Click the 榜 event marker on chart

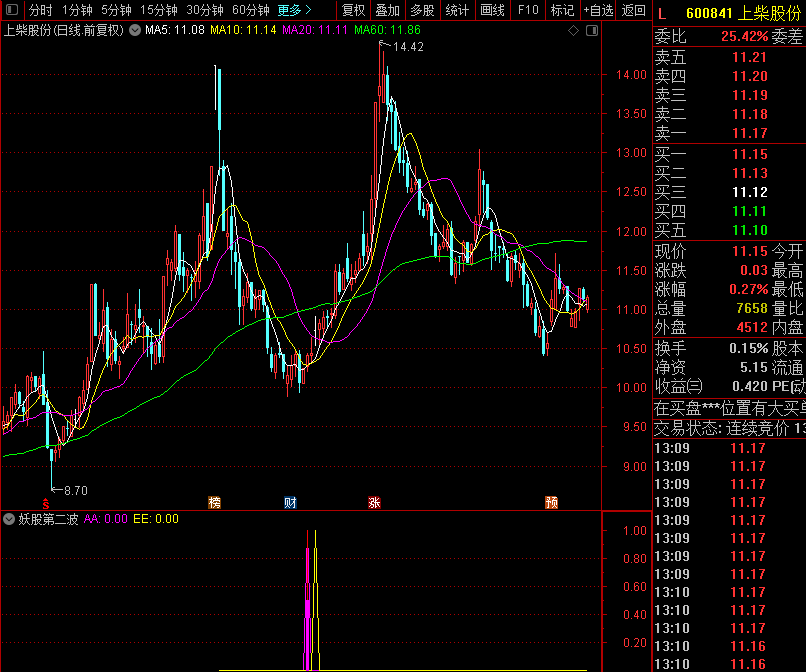(214, 502)
